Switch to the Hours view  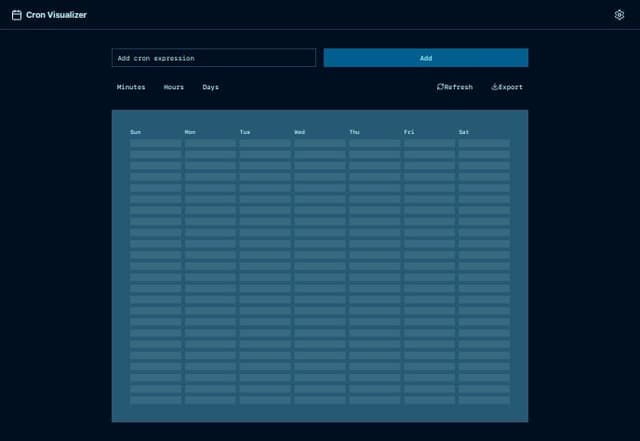click(173, 87)
